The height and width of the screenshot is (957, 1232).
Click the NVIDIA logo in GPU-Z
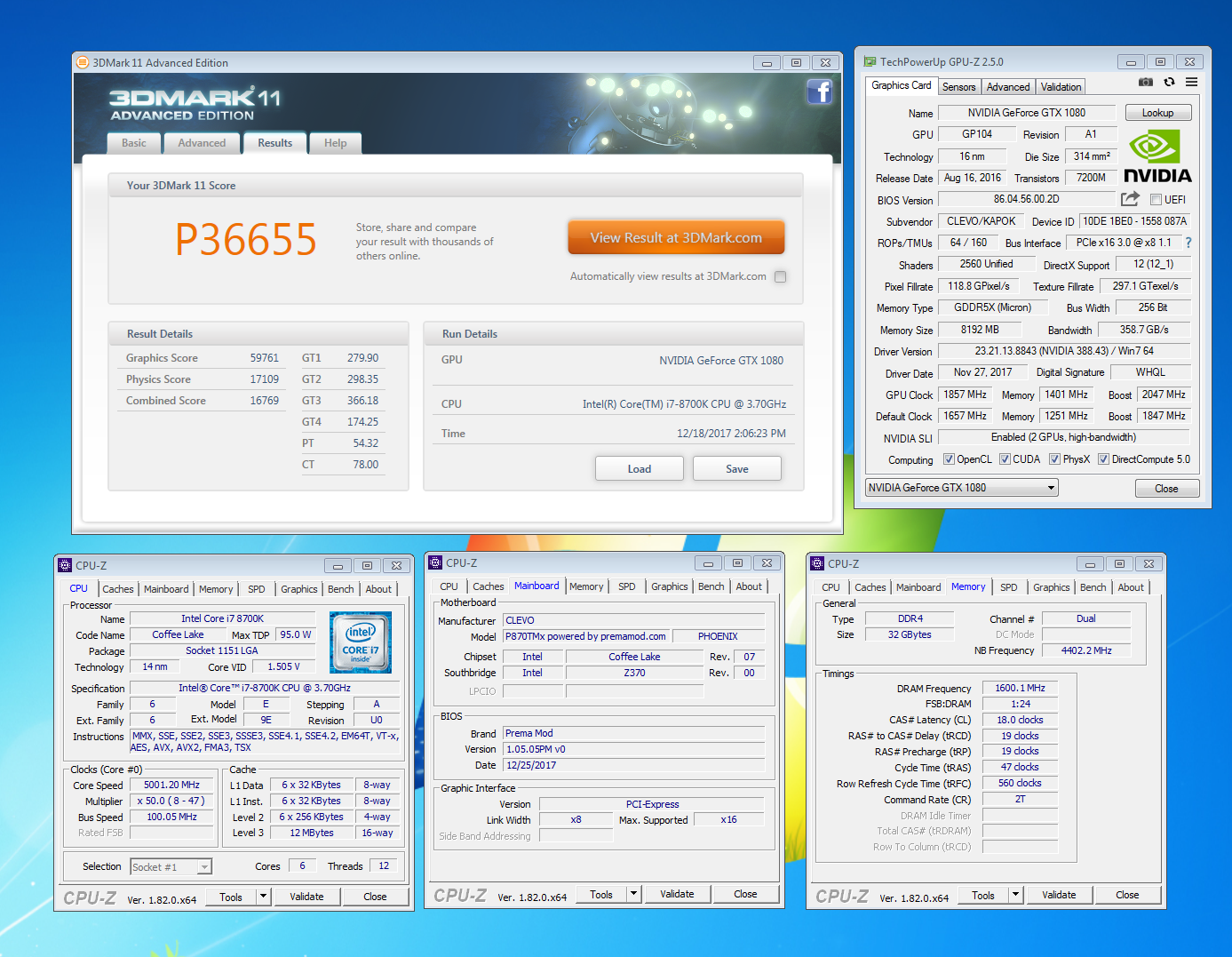1156,156
